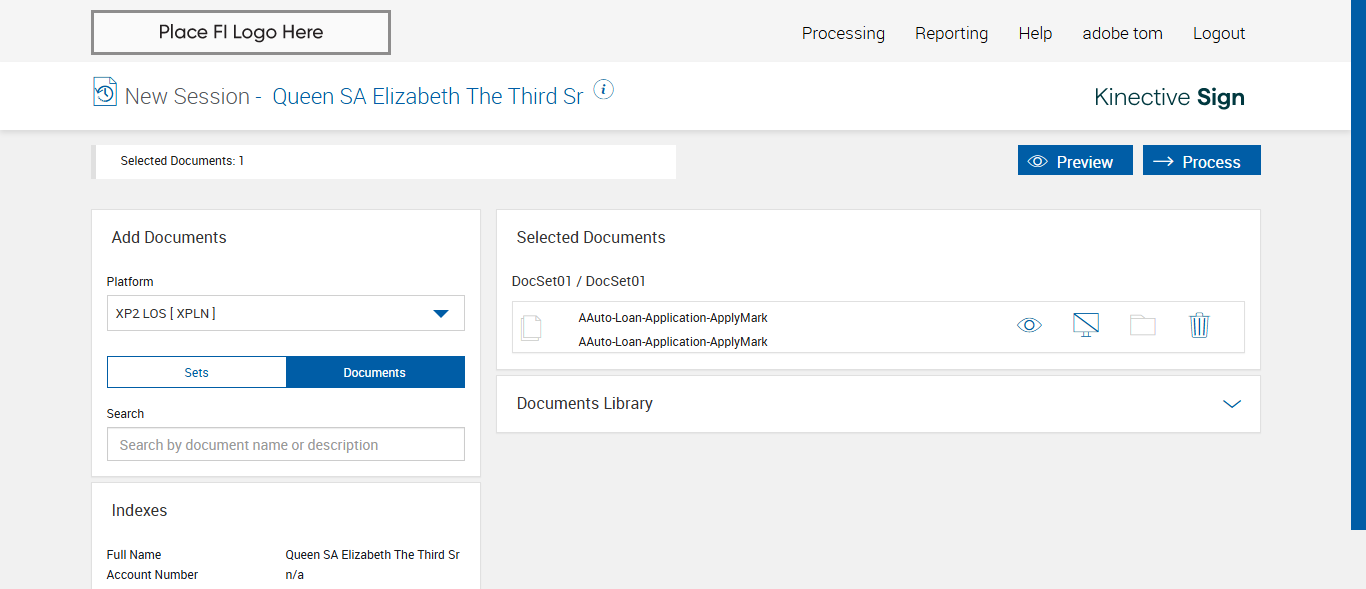The image size is (1366, 589).
Task: Open the info icon next to session name
Action: tap(603, 90)
